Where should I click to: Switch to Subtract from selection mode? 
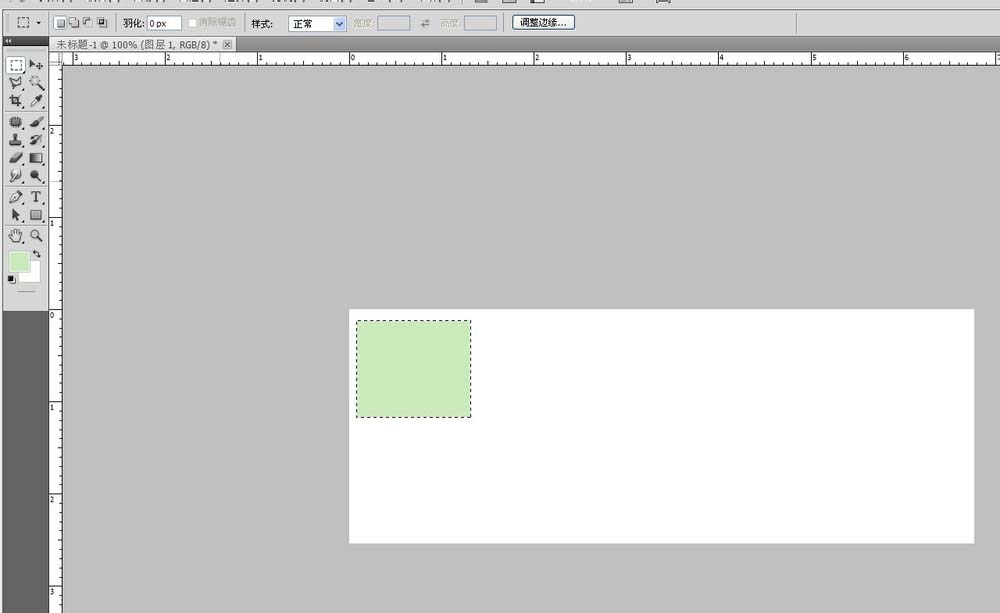[x=87, y=21]
